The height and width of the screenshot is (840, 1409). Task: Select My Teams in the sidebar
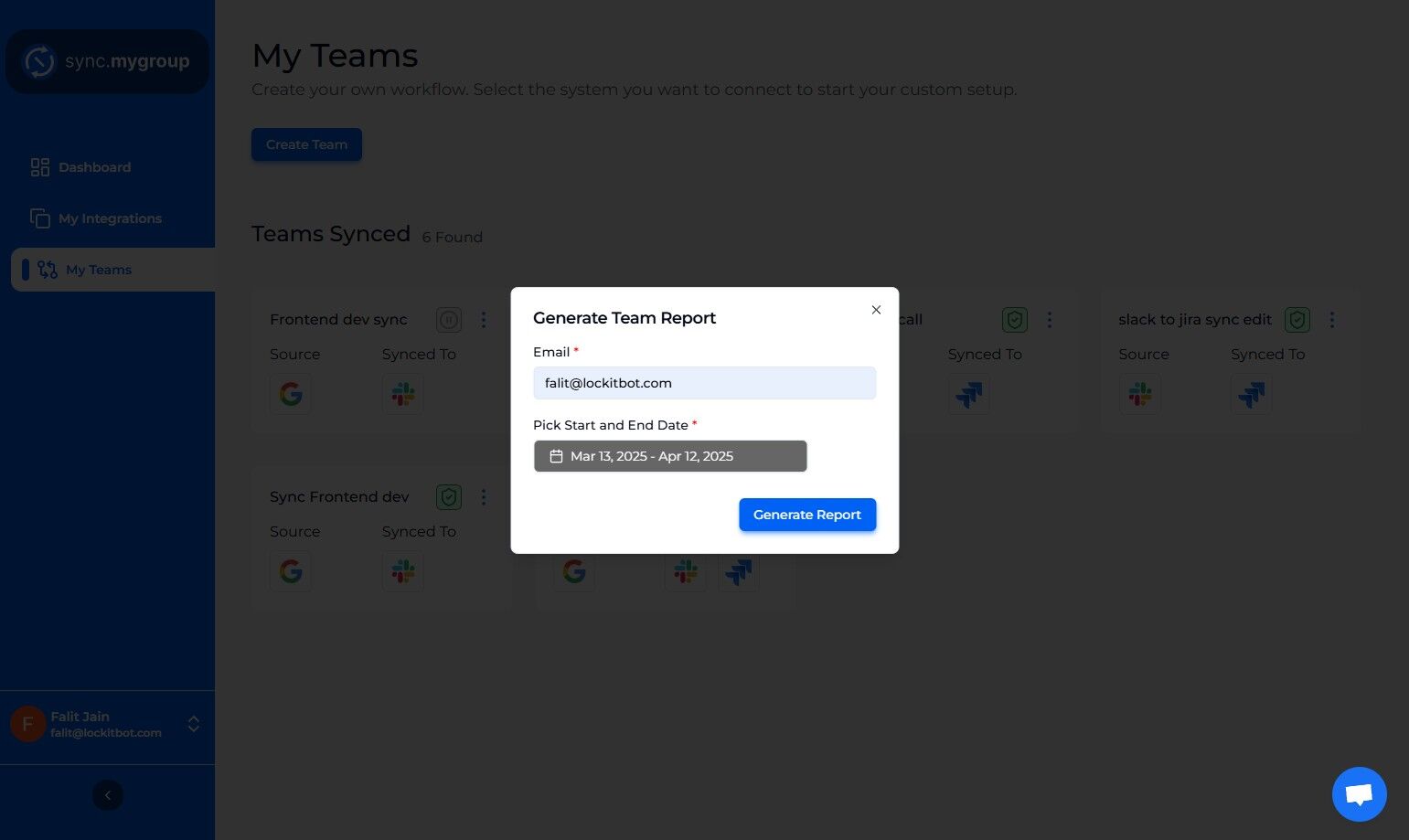[x=113, y=270]
